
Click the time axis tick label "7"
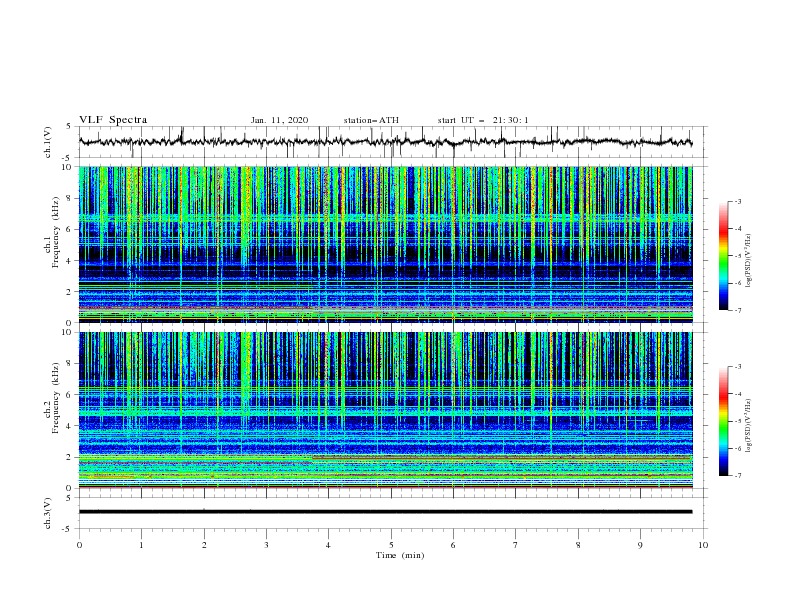point(516,545)
